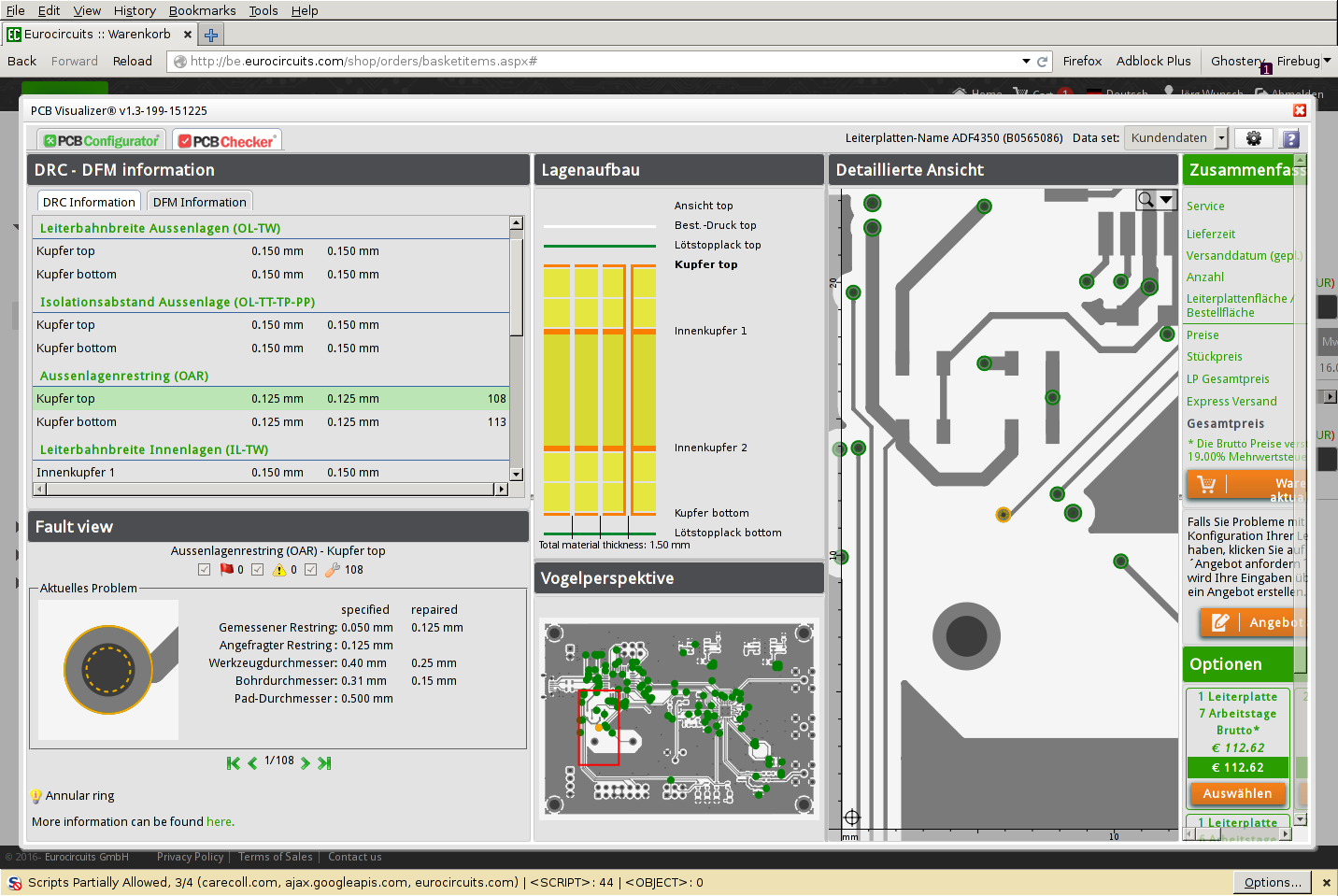Open the File menu
Viewport: 1338px width, 896px height.
[15, 10]
